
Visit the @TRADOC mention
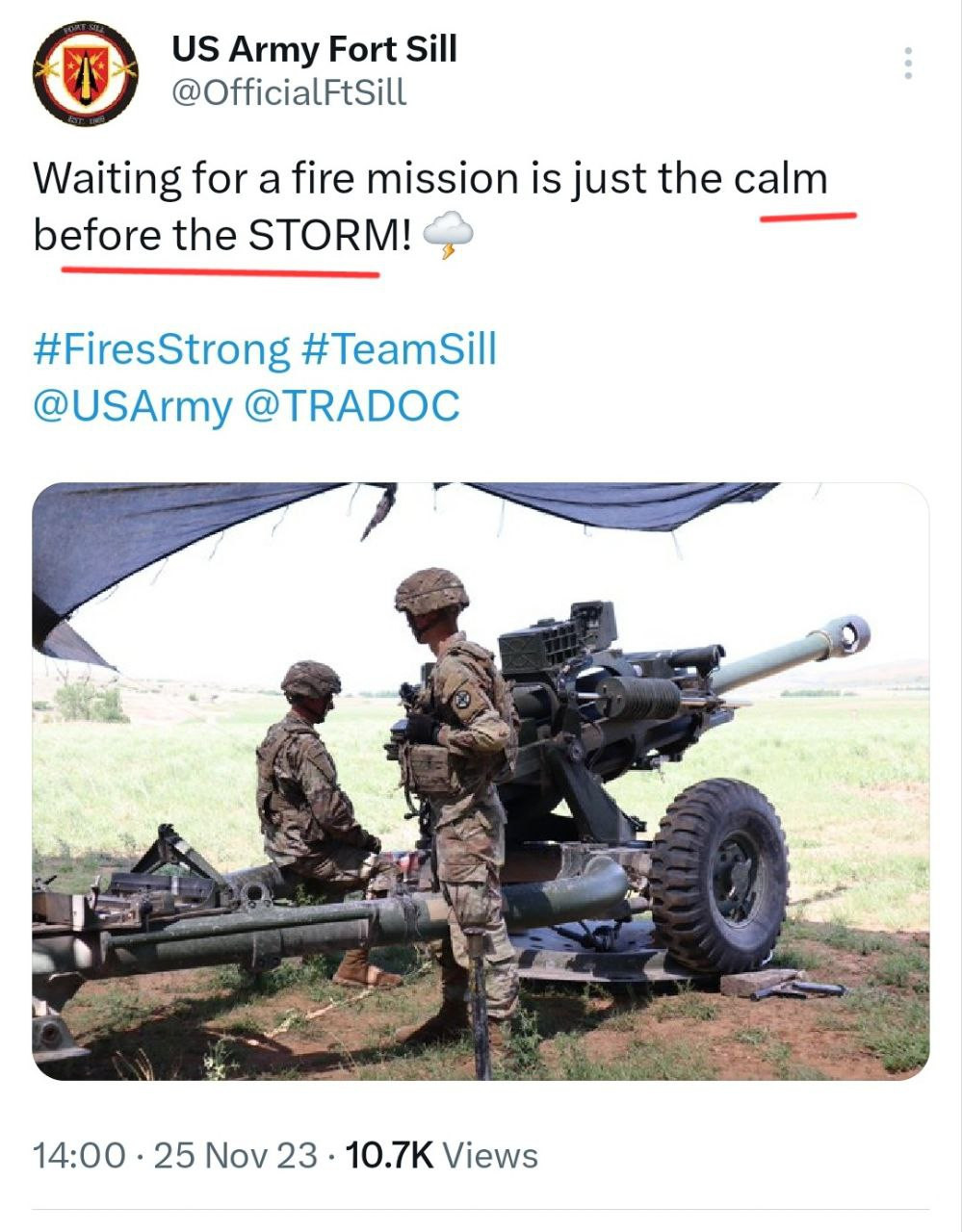pyautogui.click(x=352, y=405)
